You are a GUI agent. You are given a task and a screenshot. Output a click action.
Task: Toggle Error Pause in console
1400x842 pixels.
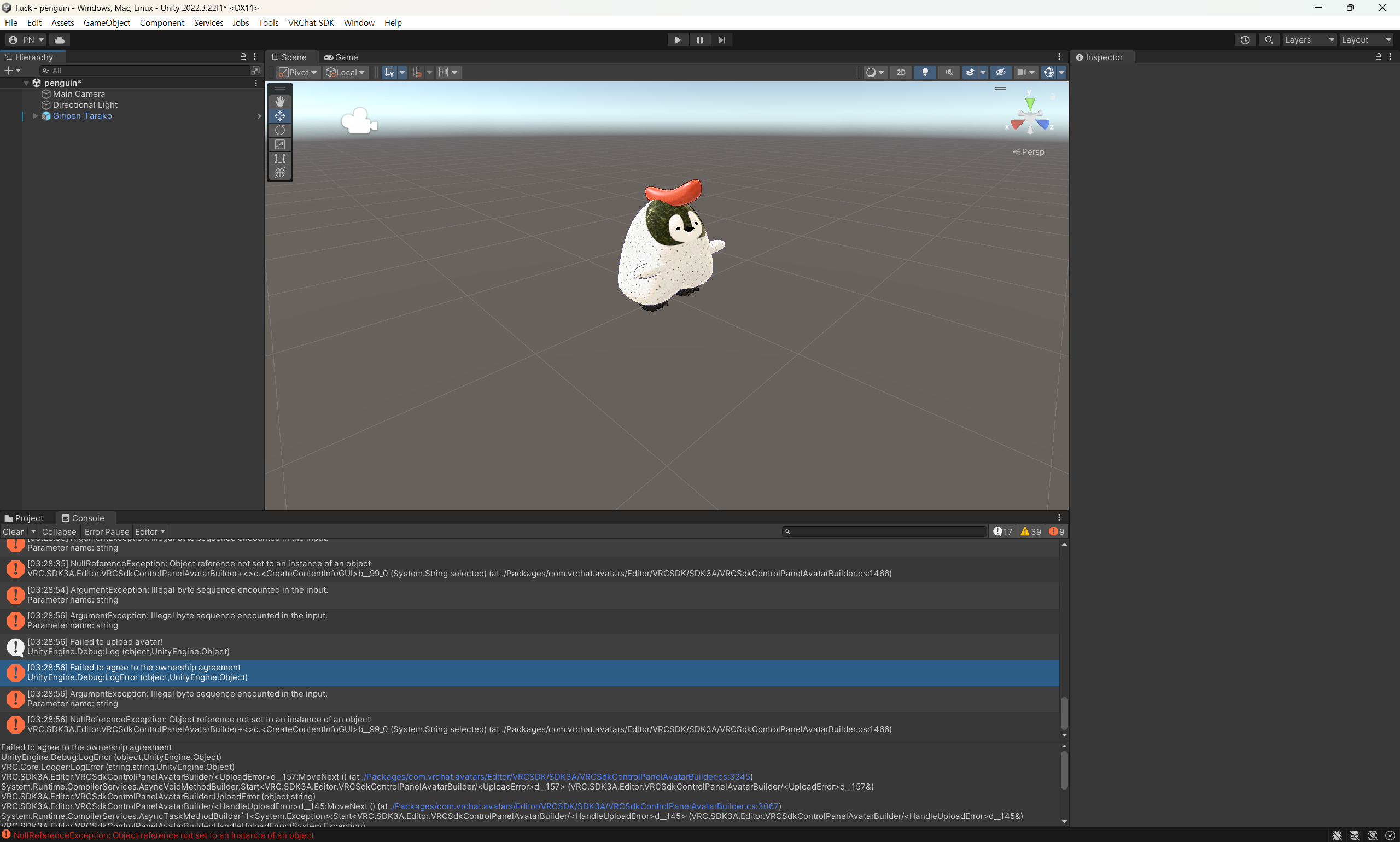(107, 531)
